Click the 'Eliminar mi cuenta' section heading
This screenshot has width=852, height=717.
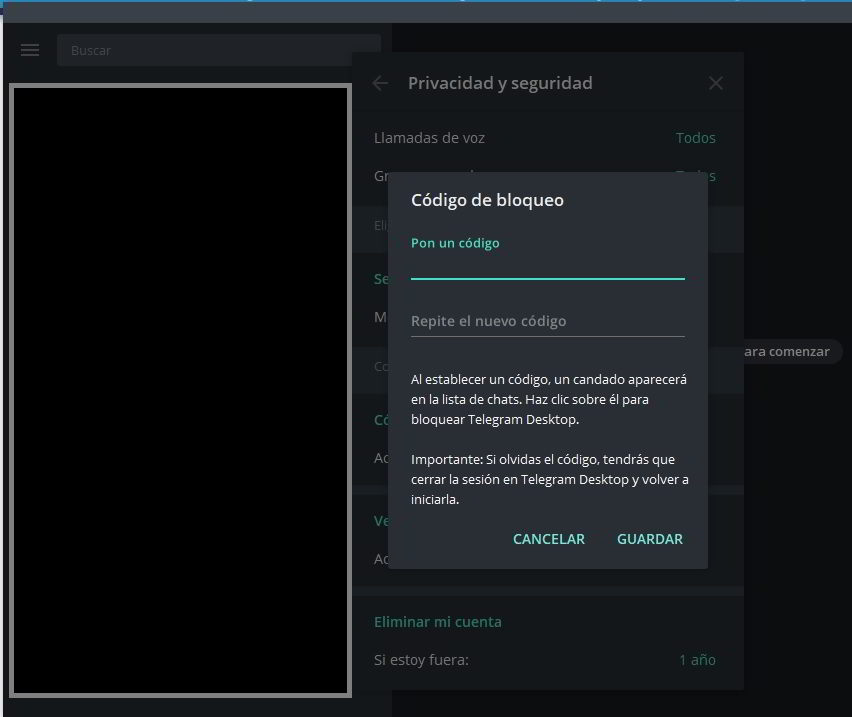pos(438,622)
